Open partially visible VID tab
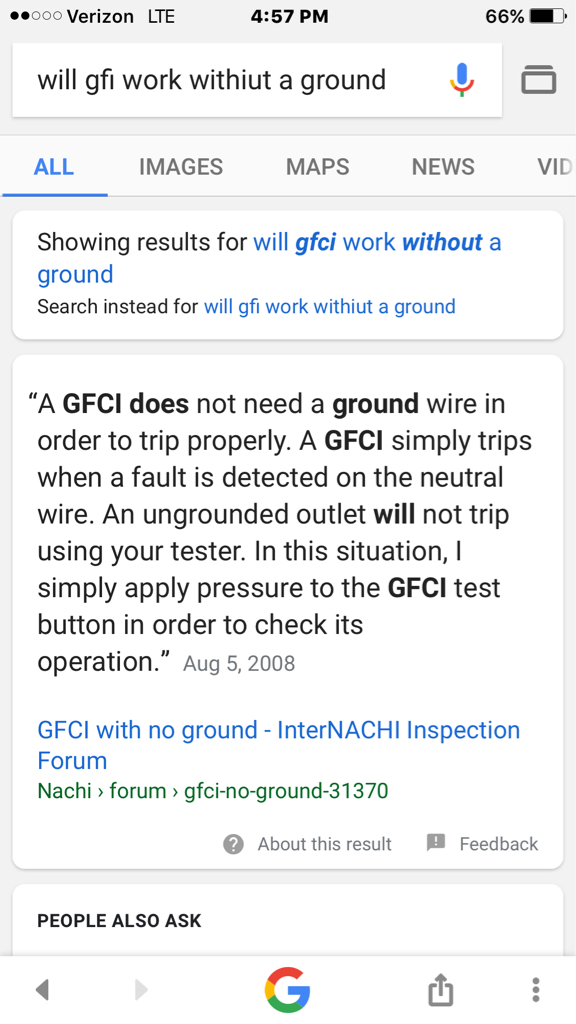This screenshot has width=576, height=1024. tap(554, 167)
